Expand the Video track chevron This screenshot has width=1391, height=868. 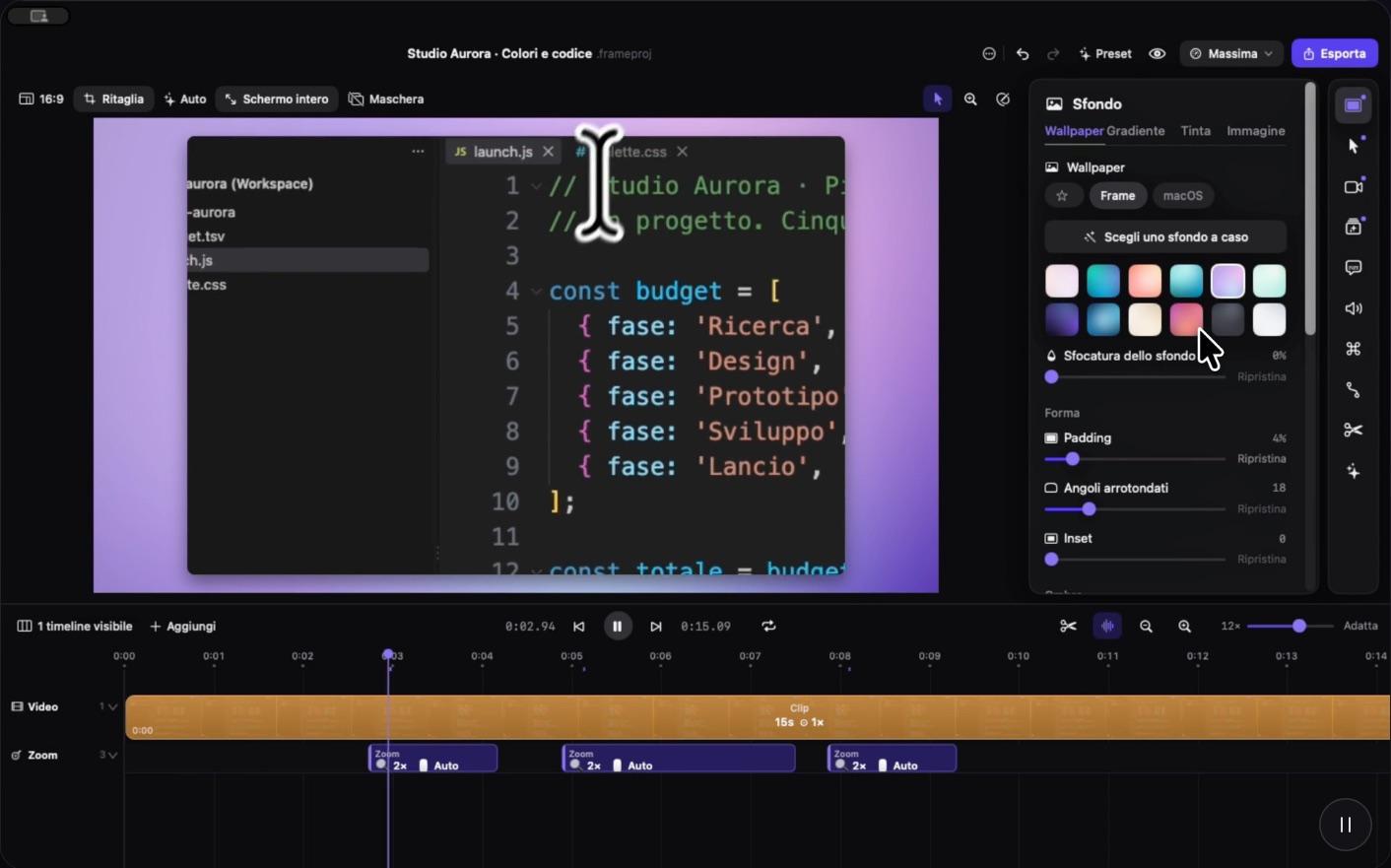(112, 707)
